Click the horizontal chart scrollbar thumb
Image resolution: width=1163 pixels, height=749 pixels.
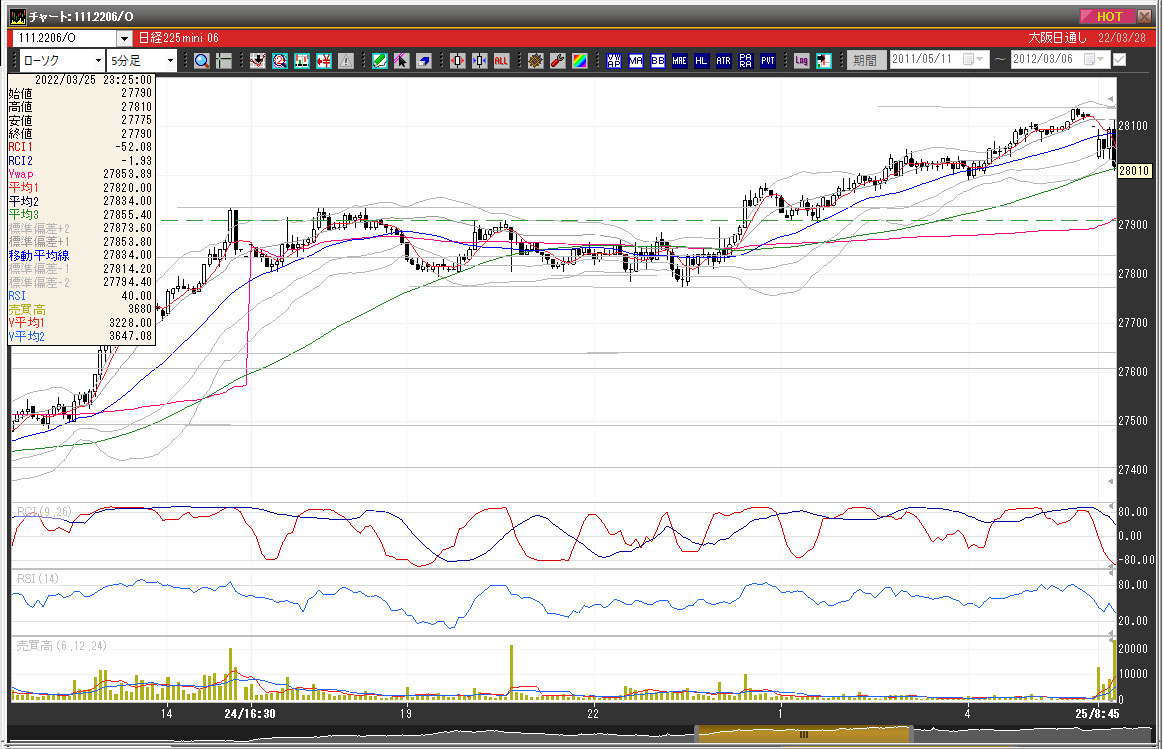(803, 734)
